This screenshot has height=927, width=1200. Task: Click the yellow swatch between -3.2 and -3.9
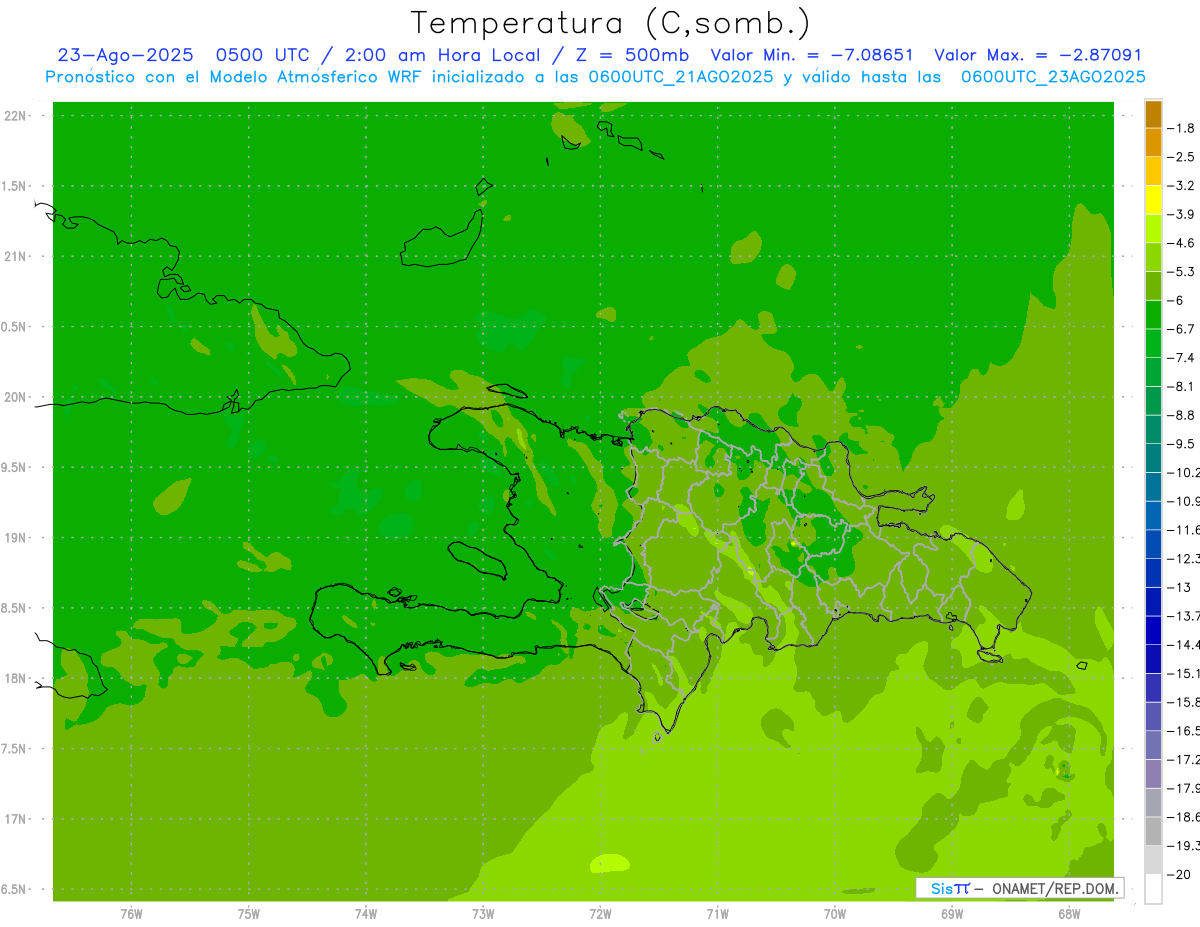1153,200
